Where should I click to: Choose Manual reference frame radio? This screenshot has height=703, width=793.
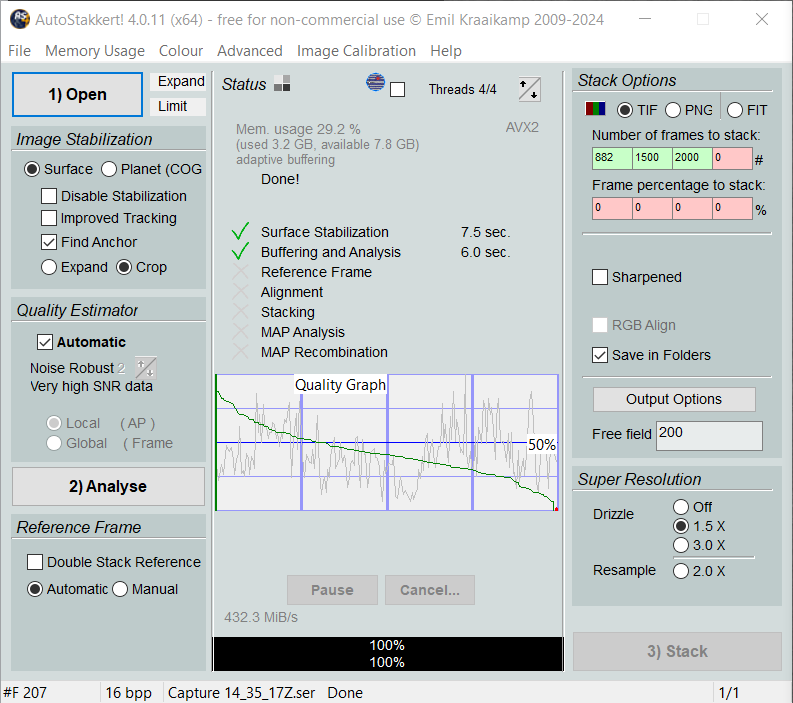point(120,589)
